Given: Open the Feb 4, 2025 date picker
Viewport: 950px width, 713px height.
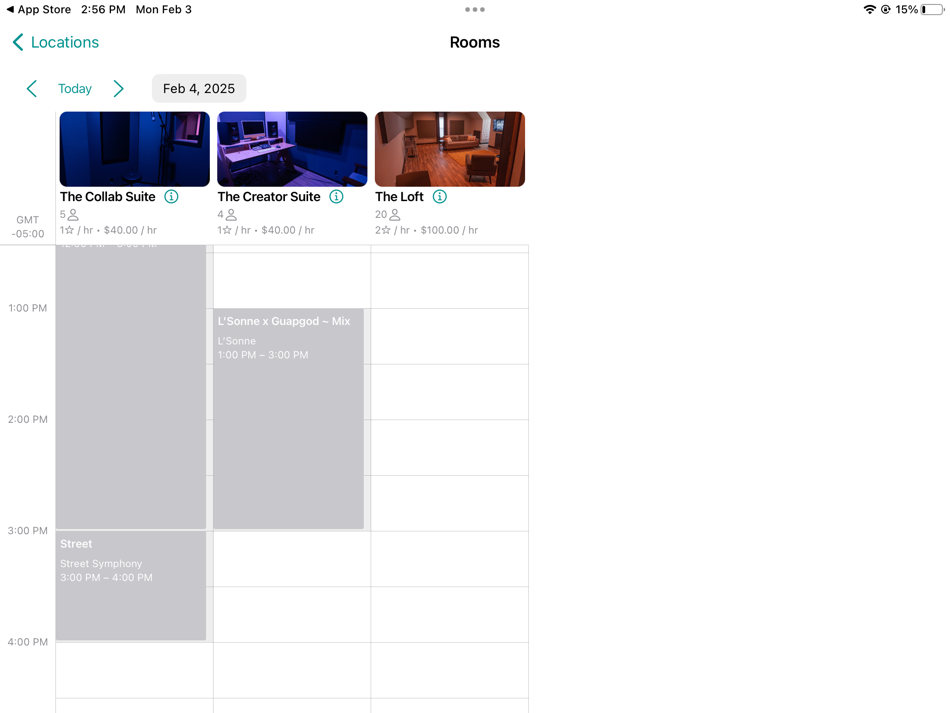Looking at the screenshot, I should tap(199, 88).
